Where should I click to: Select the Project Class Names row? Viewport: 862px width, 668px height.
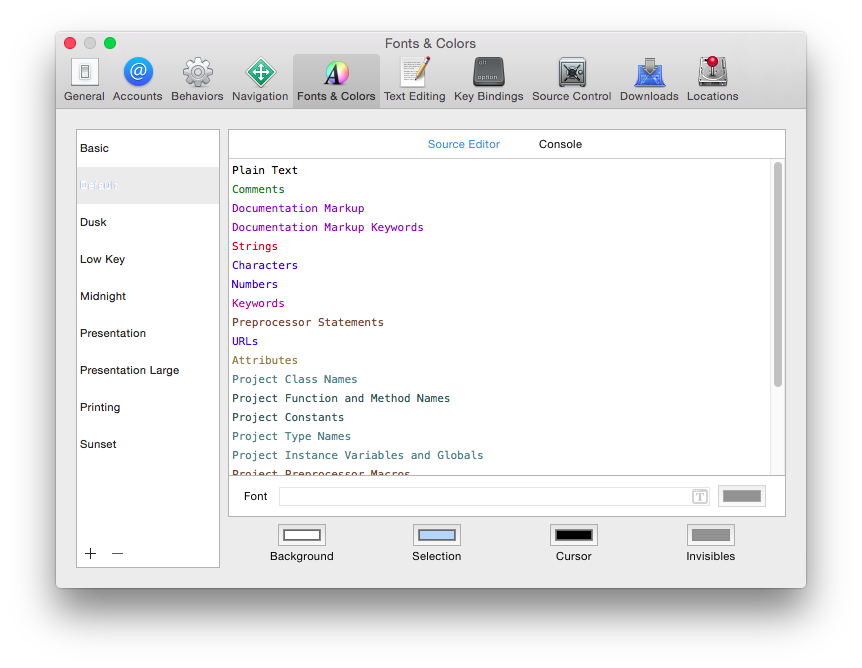(x=499, y=379)
